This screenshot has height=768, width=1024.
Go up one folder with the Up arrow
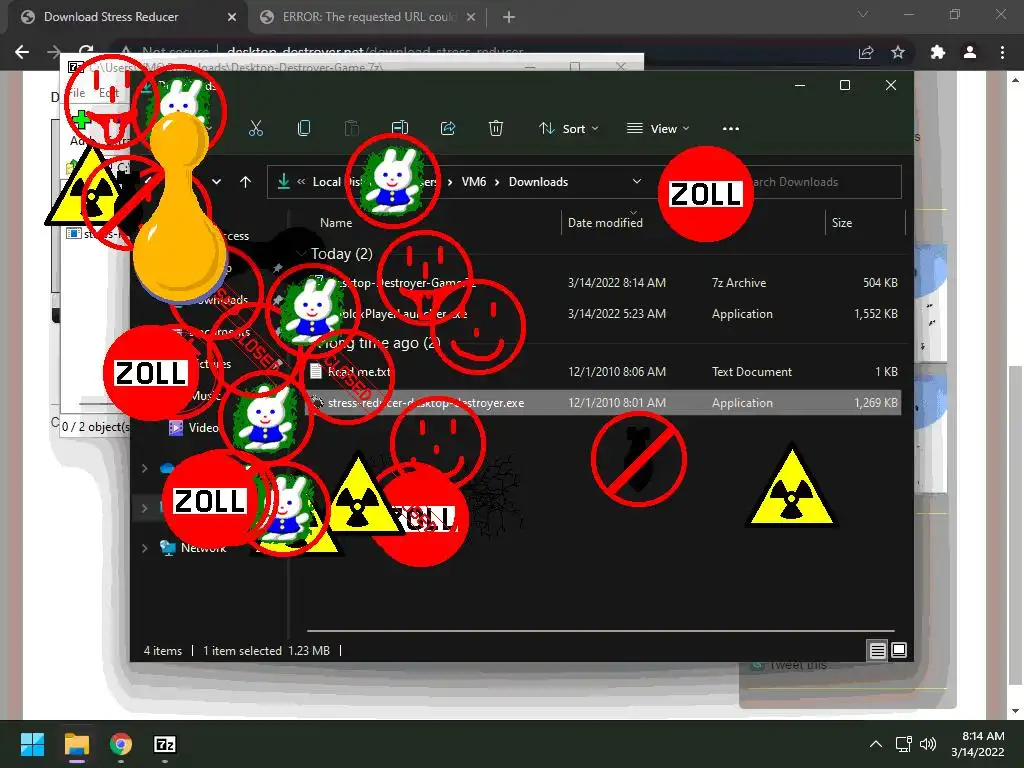[x=246, y=182]
